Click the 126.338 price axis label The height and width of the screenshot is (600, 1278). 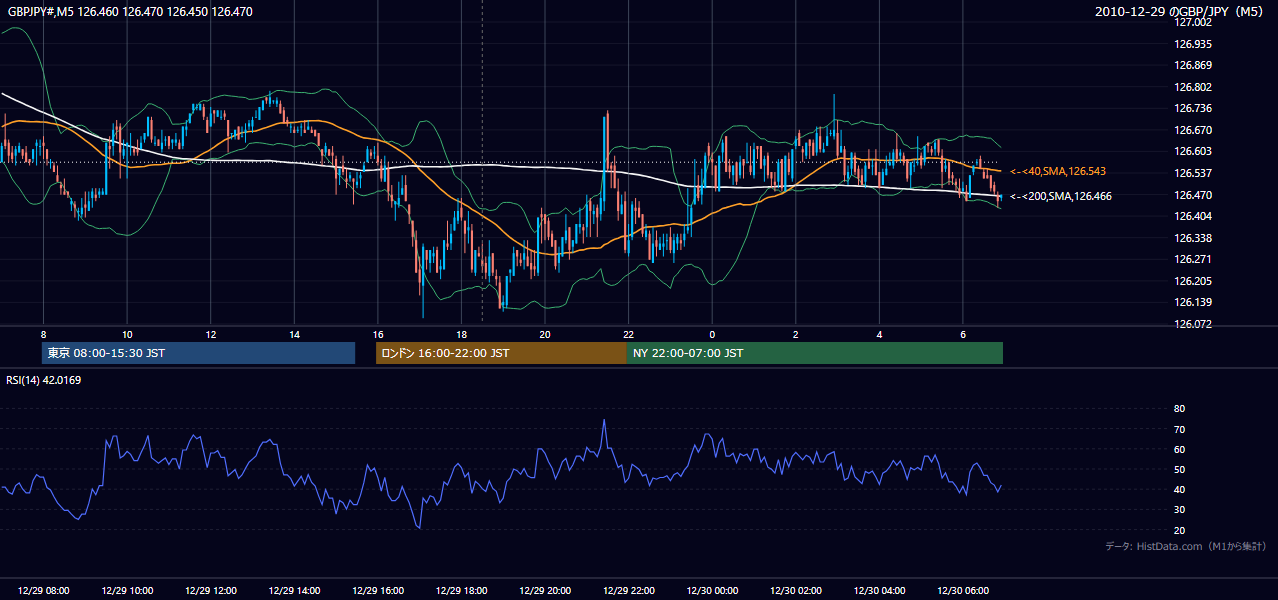tap(1192, 238)
